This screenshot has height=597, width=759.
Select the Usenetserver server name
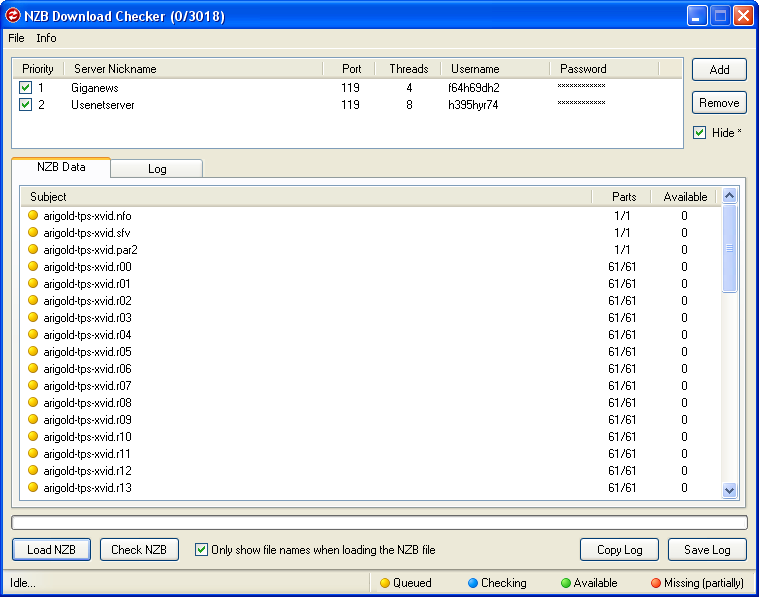pyautogui.click(x=103, y=105)
